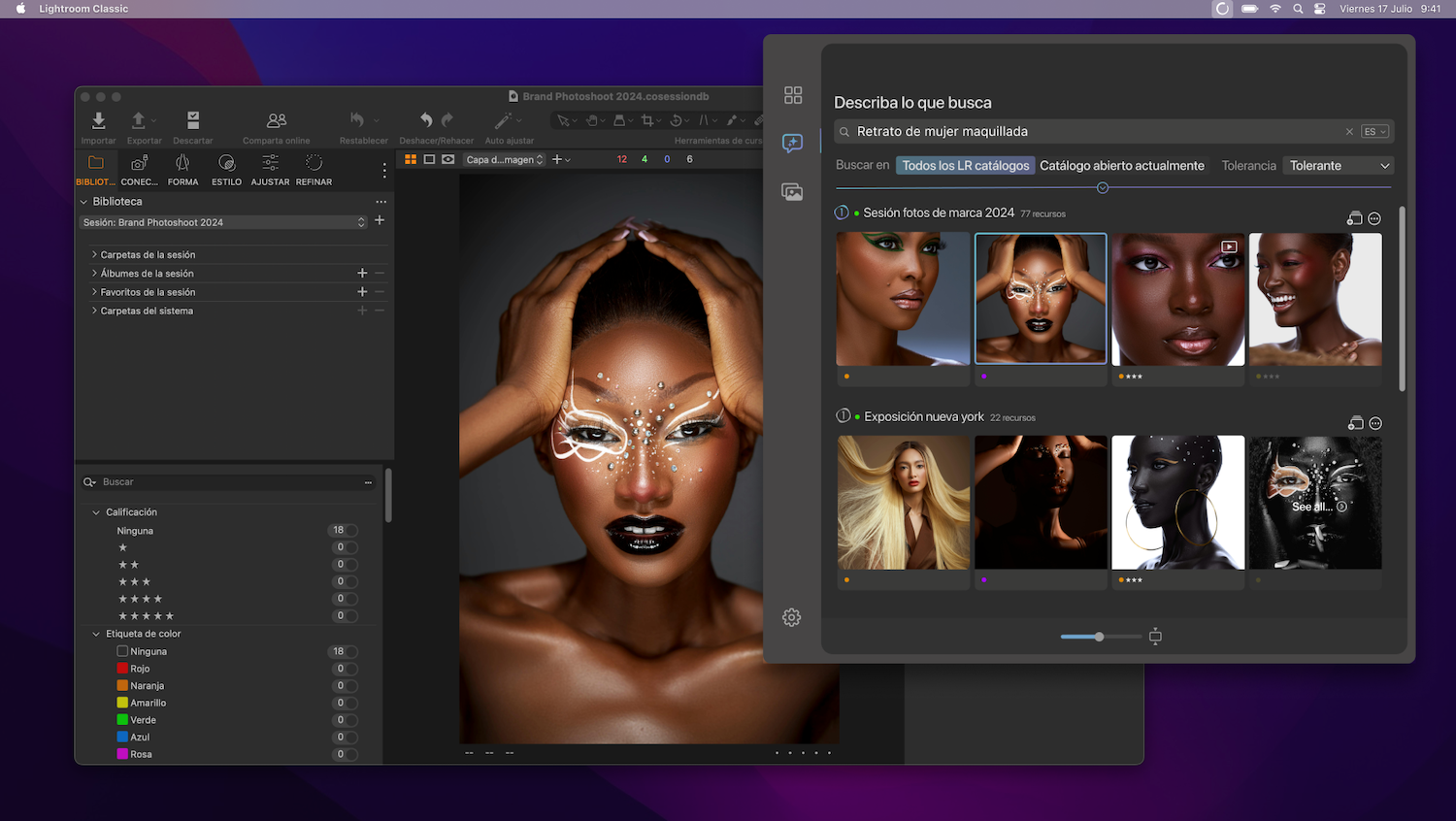Click the fit-size icon beside thumbnail slider

click(1155, 637)
